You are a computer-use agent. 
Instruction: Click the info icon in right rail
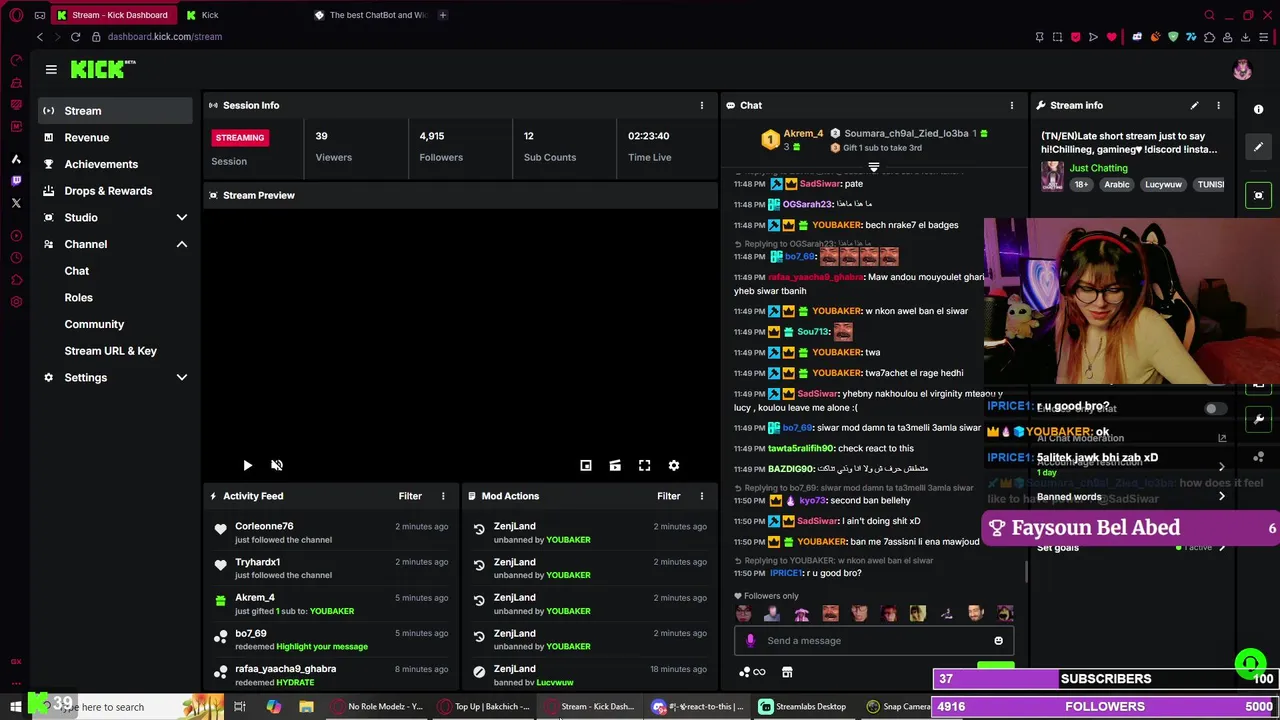1259,109
